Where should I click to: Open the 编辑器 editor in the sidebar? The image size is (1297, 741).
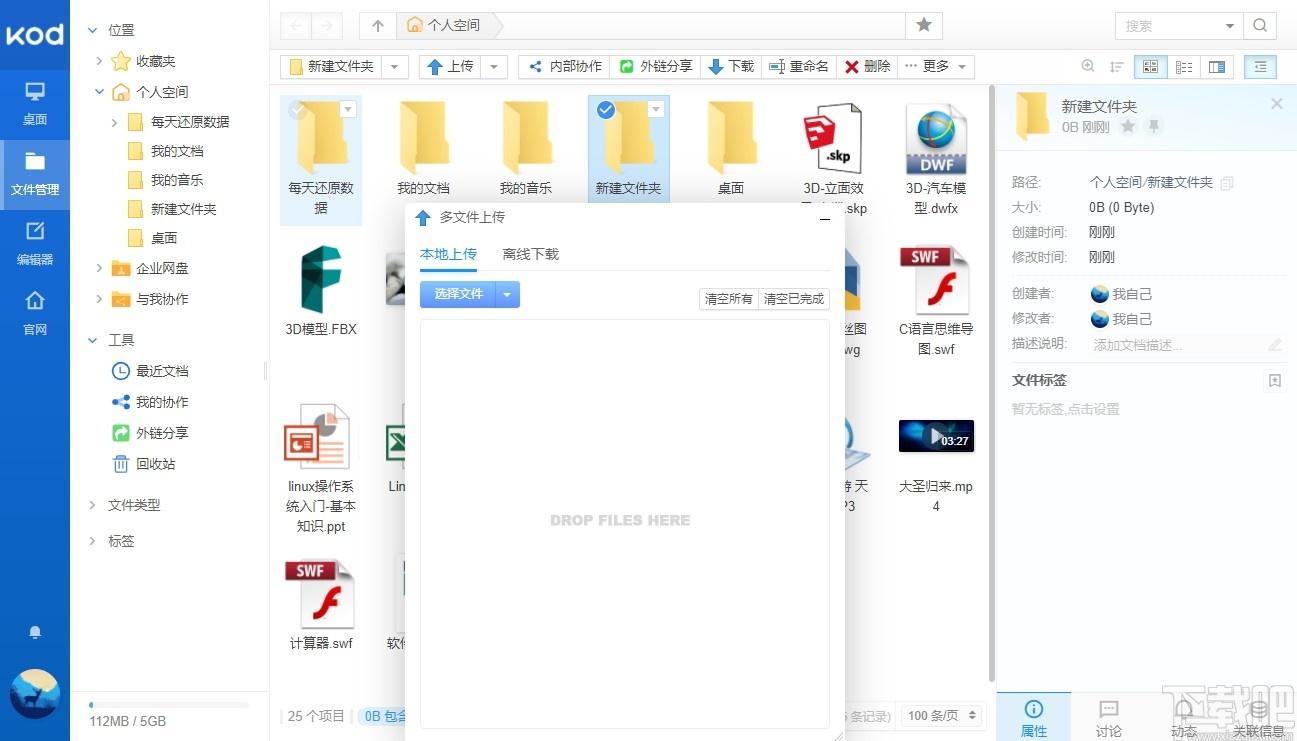point(35,244)
